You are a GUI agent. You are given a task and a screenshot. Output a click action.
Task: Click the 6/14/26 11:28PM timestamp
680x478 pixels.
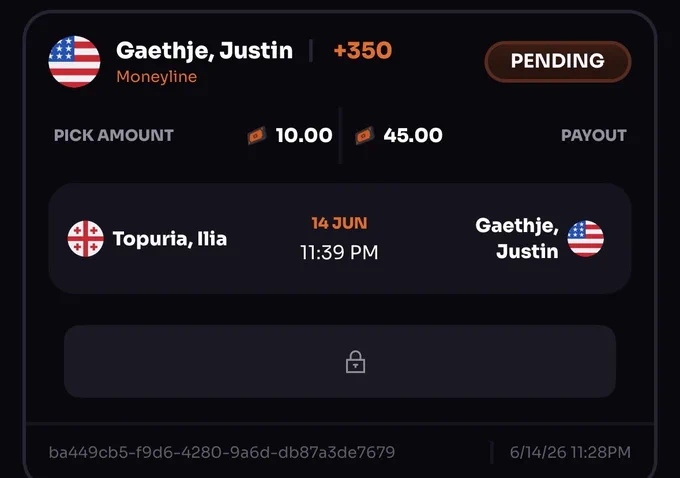click(x=570, y=452)
